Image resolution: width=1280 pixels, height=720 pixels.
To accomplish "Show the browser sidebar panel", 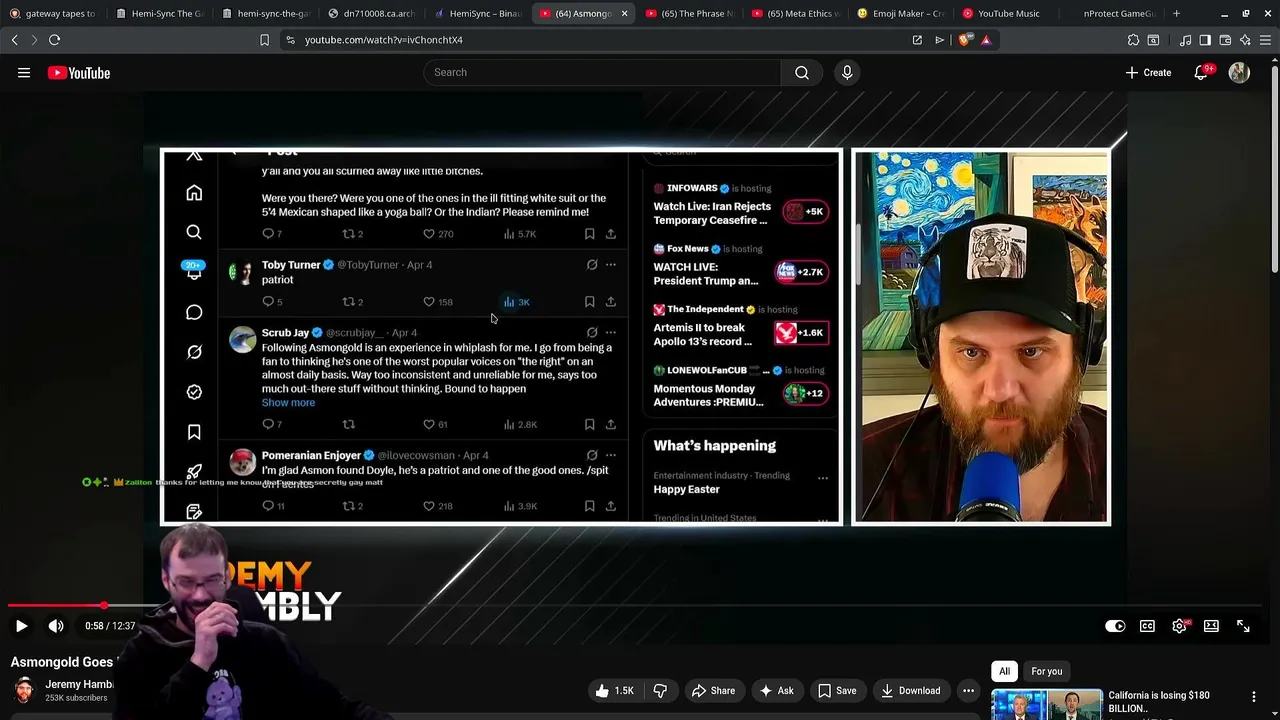I will 1205,40.
